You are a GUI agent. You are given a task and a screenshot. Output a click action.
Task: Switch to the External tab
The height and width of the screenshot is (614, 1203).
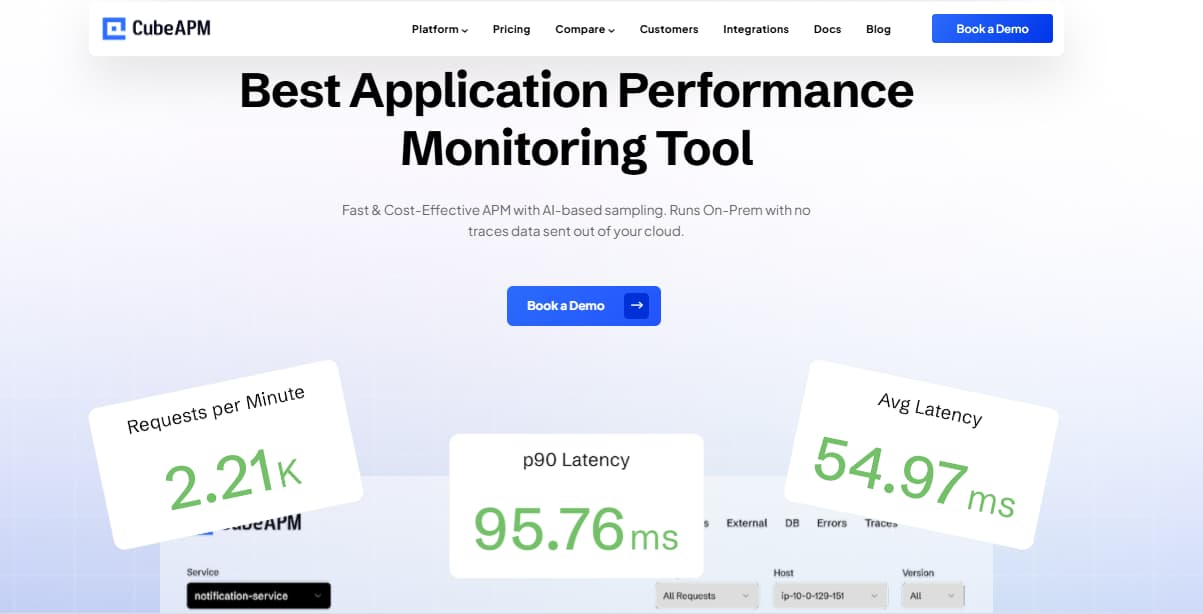746,523
